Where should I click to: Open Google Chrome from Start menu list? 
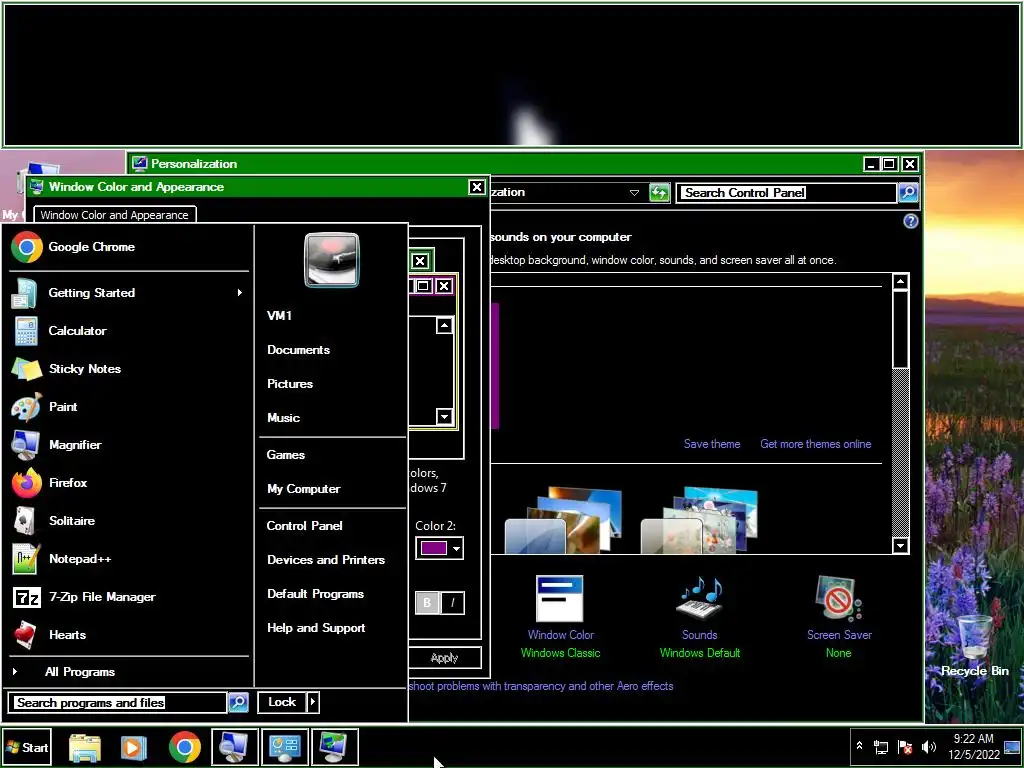click(129, 247)
